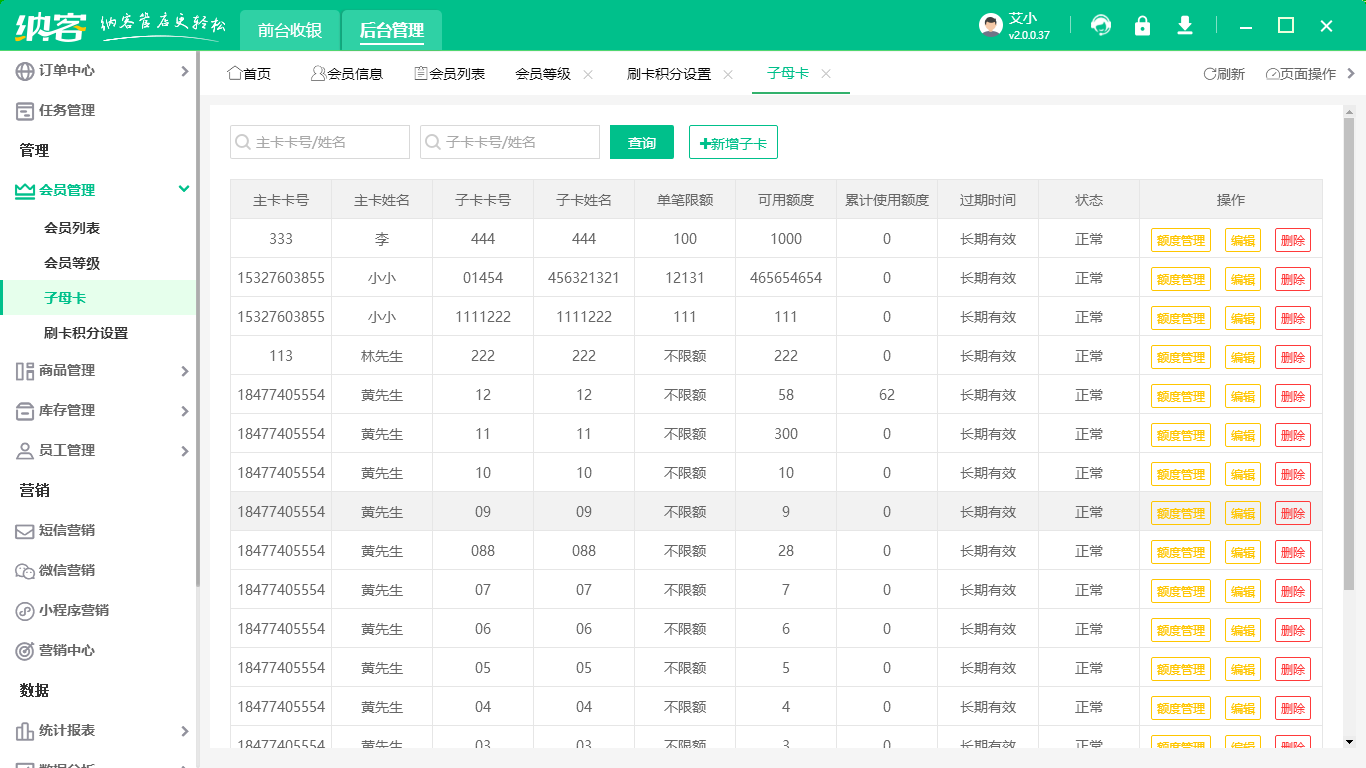The height and width of the screenshot is (768, 1366).
Task: Open 微信营销 from the sidebar
Action: click(67, 571)
